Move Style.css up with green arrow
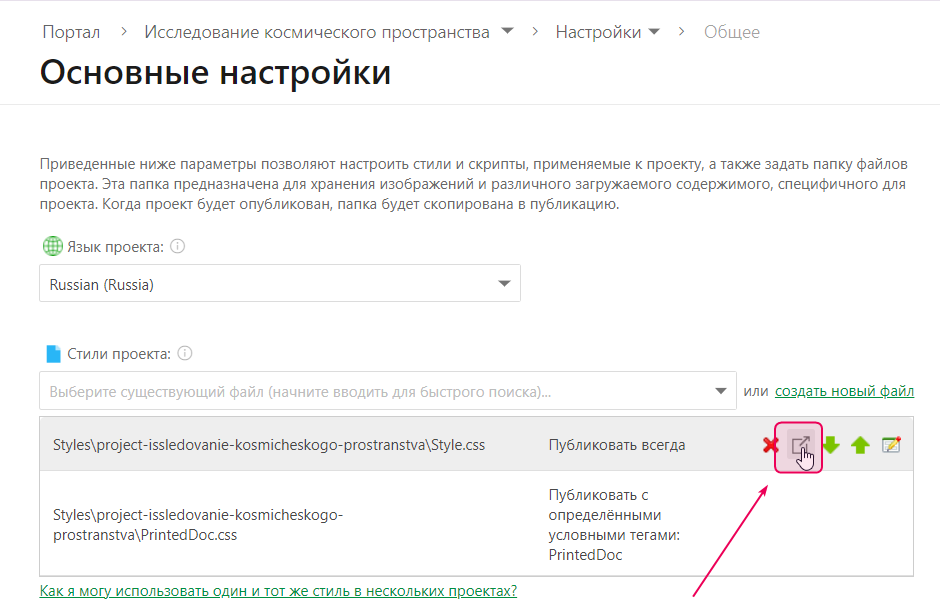The height and width of the screenshot is (613, 940). pos(861,445)
